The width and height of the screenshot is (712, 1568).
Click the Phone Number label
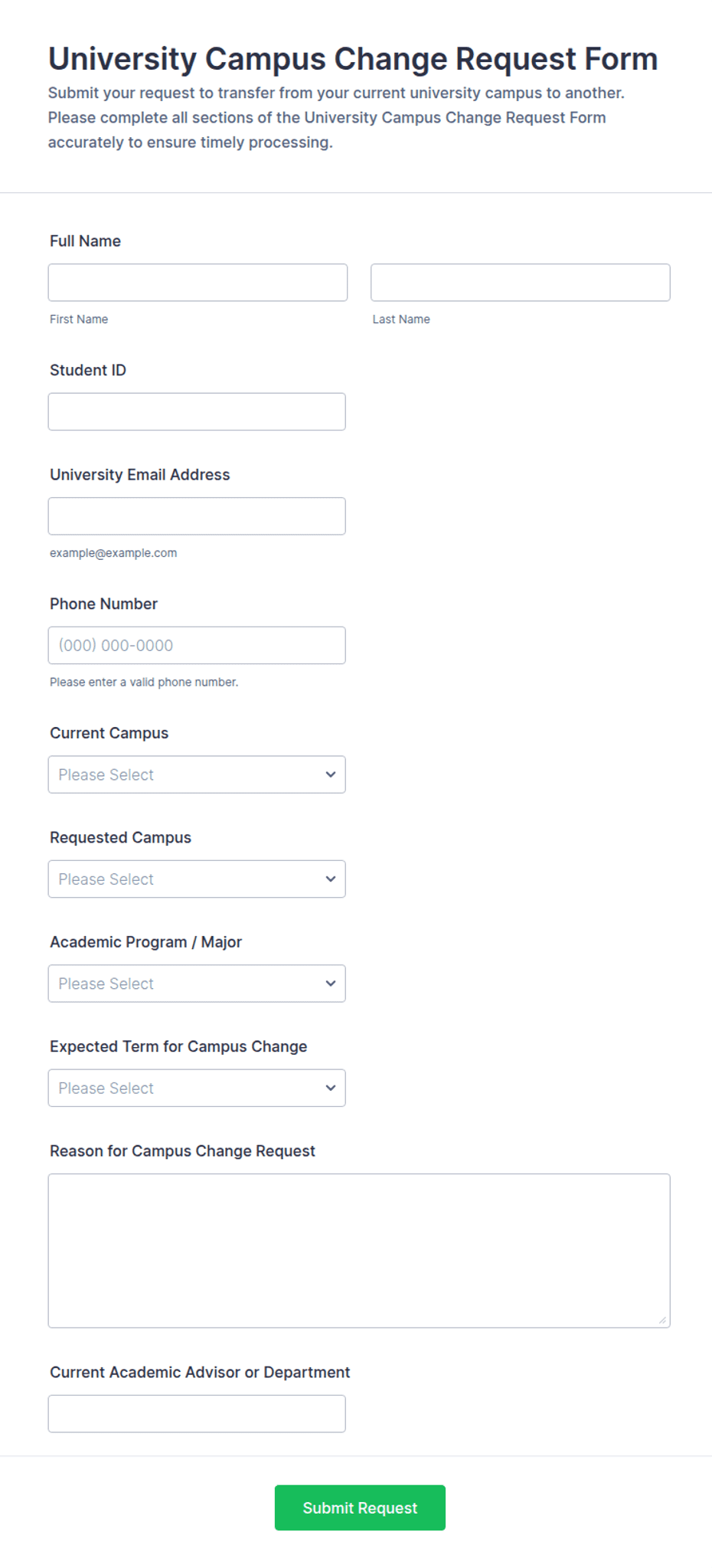coord(103,604)
